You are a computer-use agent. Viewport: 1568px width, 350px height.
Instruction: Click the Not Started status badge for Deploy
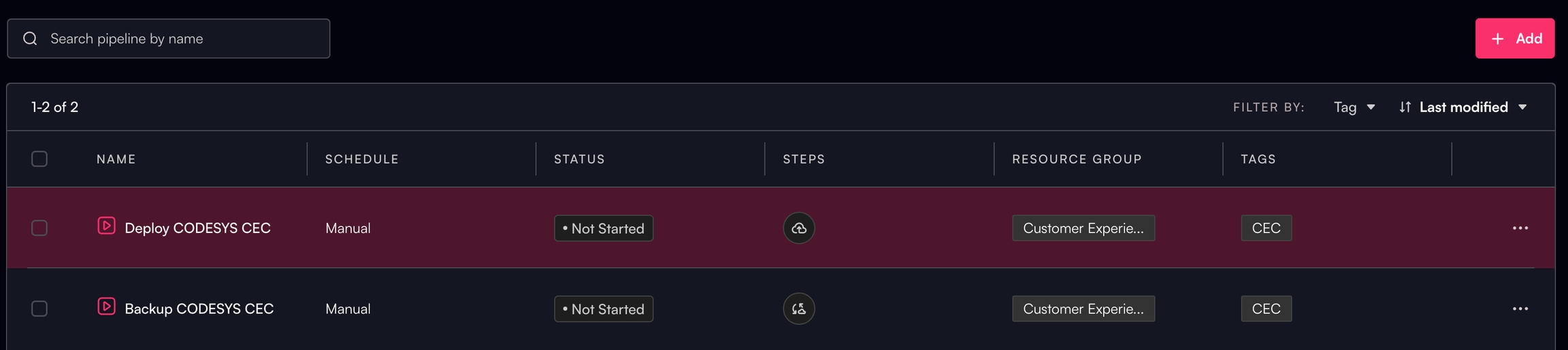tap(604, 228)
